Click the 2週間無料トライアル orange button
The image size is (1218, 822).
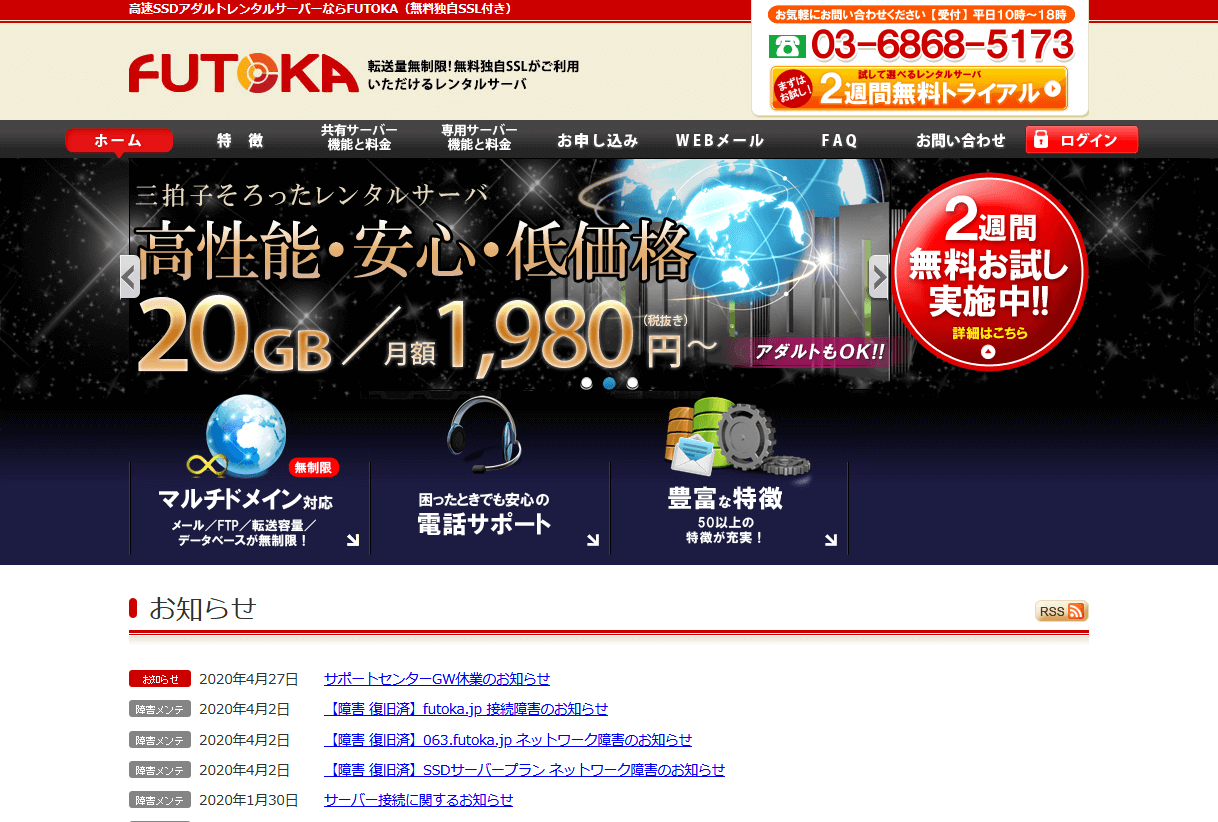pos(919,89)
